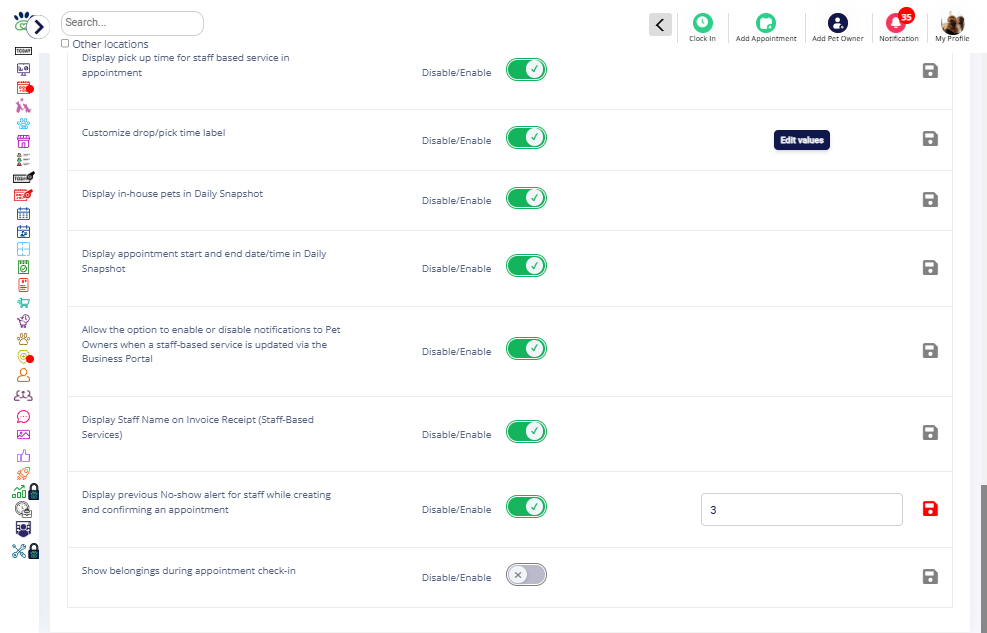Save Display in-house pets row
The height and width of the screenshot is (633, 987).
coord(930,199)
